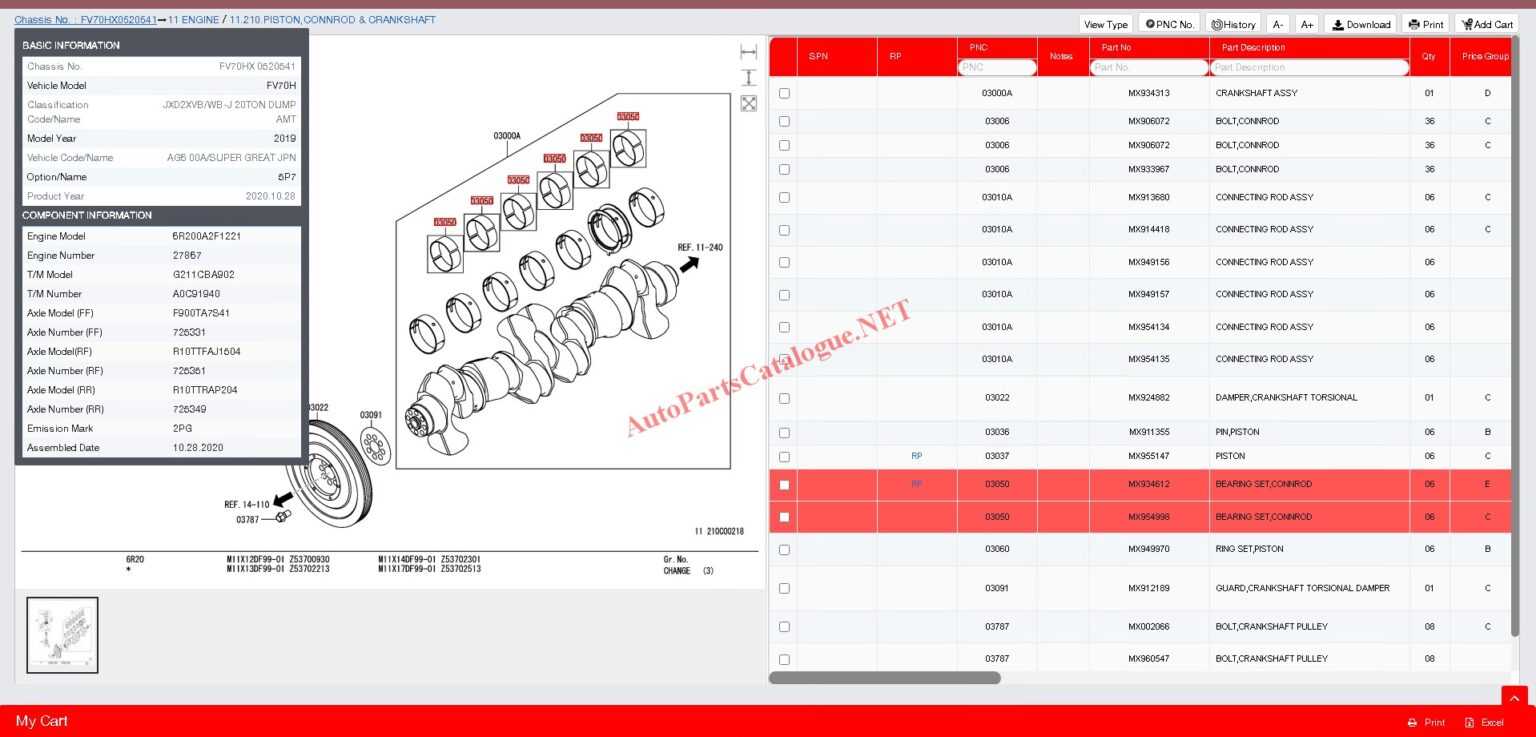
Task: Expand the My Cart bar
Action: (42, 721)
